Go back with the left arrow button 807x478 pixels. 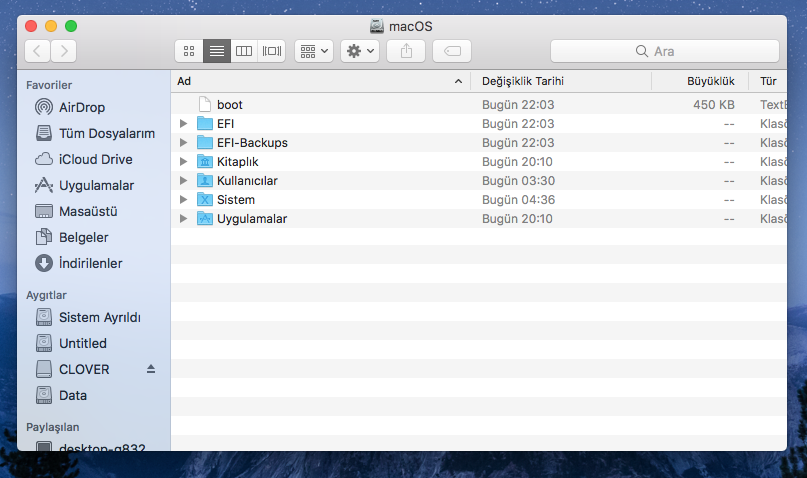tap(38, 51)
